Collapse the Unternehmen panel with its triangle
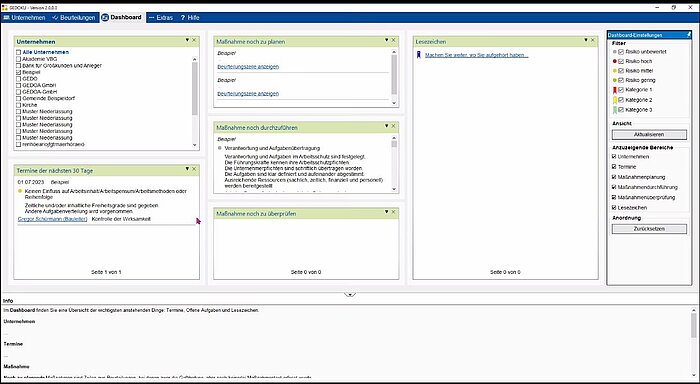Image resolution: width=700 pixels, height=384 pixels. [187, 40]
